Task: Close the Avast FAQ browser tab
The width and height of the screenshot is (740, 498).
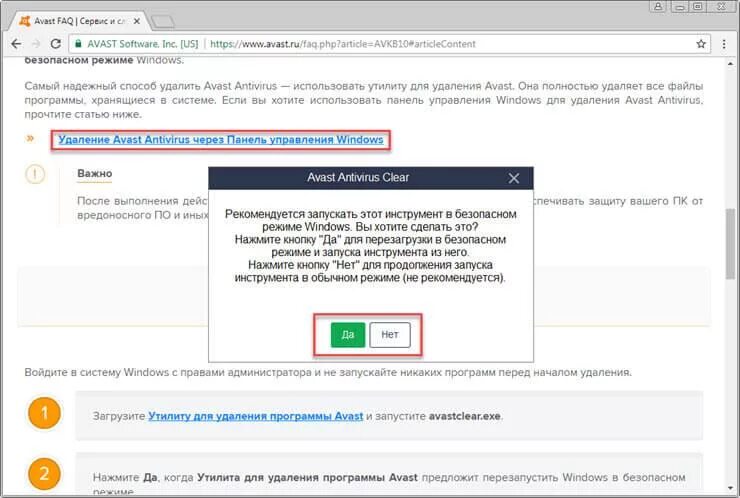Action: tap(136, 21)
